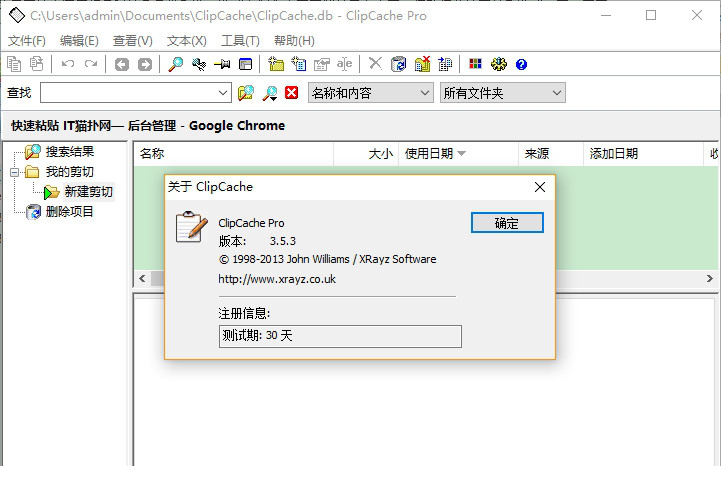Image resolution: width=721 pixels, height=484 pixels.
Task: Click the wrench tools toolbar icon
Action: [x=199, y=64]
